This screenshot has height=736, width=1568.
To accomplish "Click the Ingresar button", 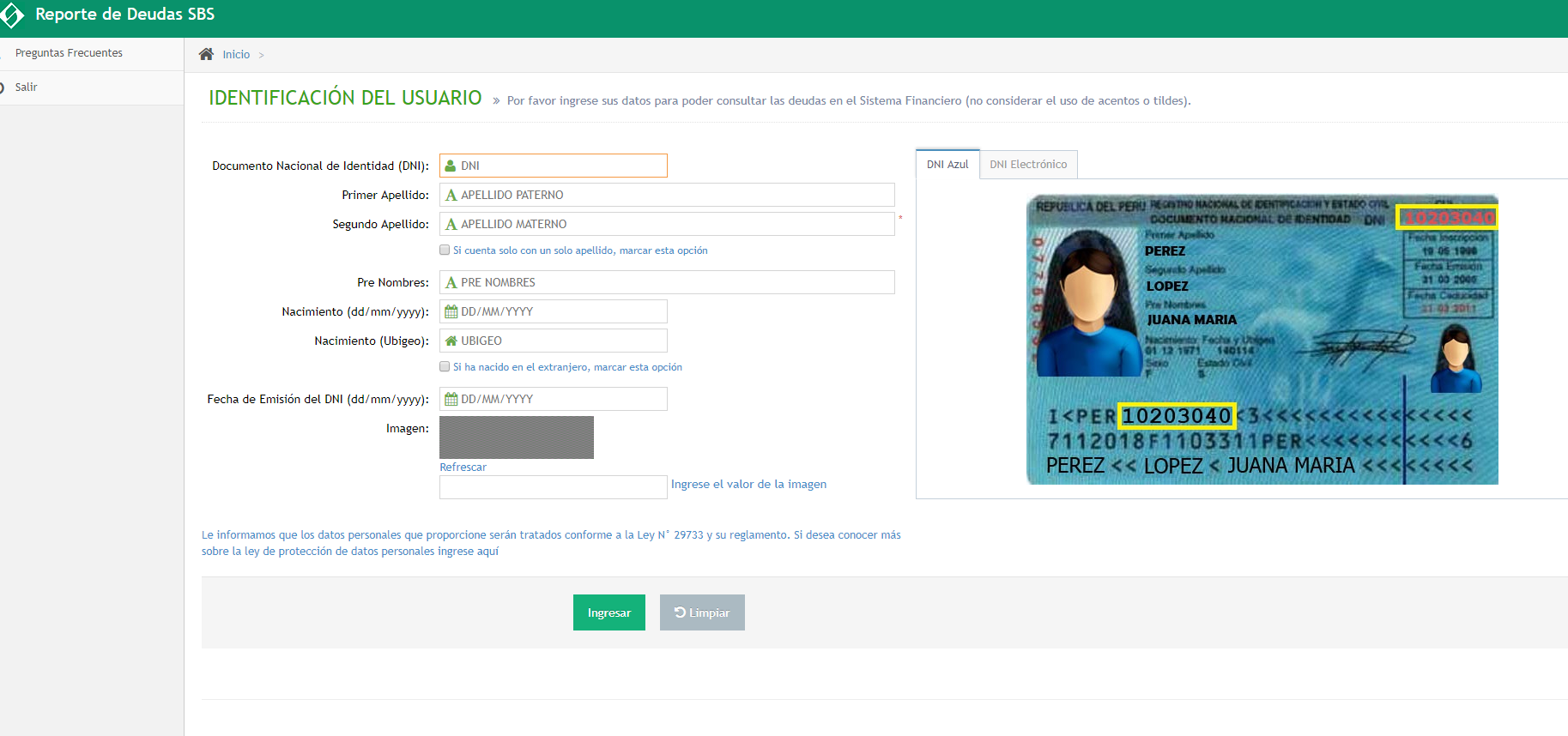I will coord(609,612).
